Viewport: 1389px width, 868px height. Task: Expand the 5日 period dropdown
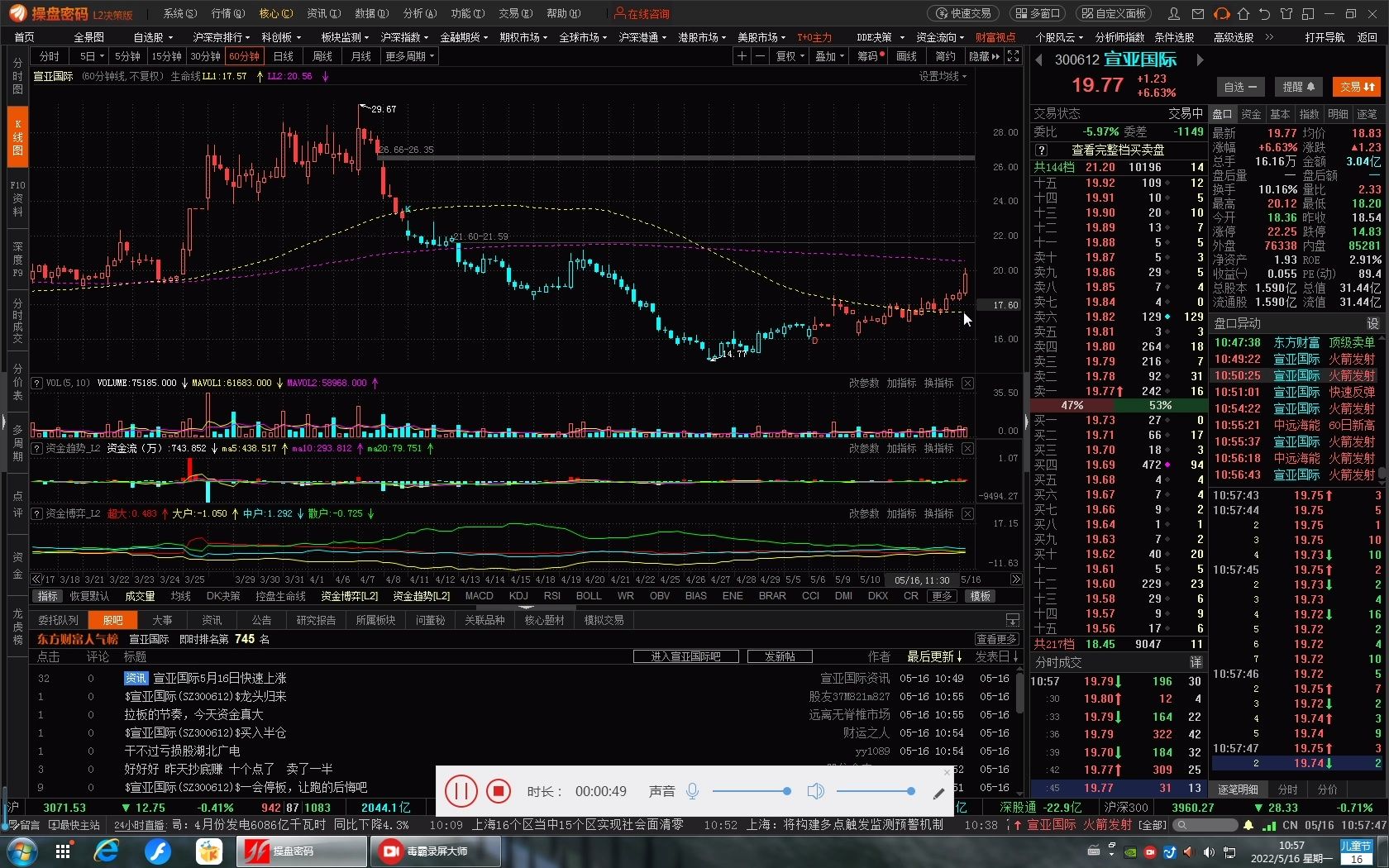click(91, 56)
